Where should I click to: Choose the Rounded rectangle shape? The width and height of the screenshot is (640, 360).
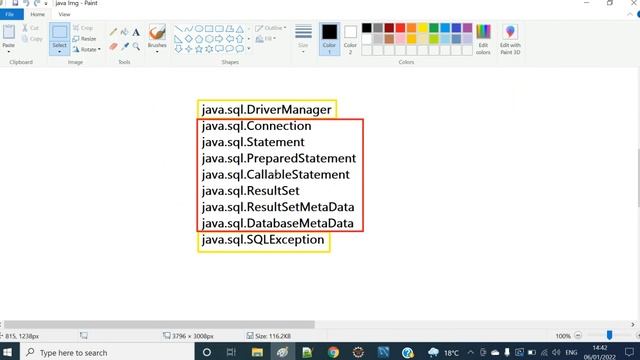[x=219, y=29]
